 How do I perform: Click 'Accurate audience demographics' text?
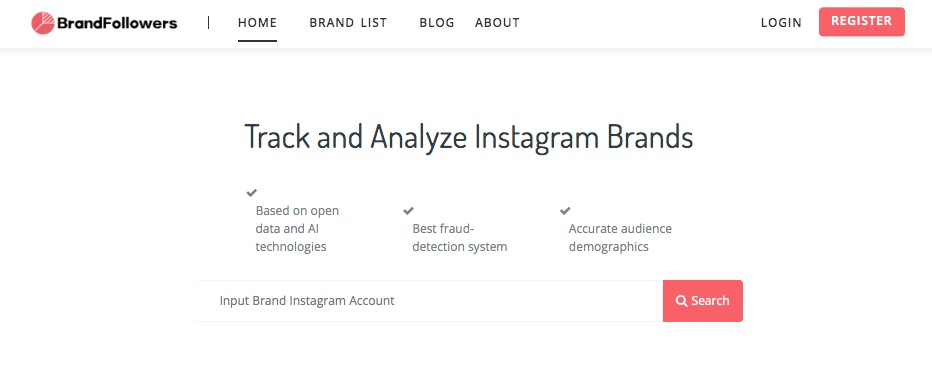point(620,238)
